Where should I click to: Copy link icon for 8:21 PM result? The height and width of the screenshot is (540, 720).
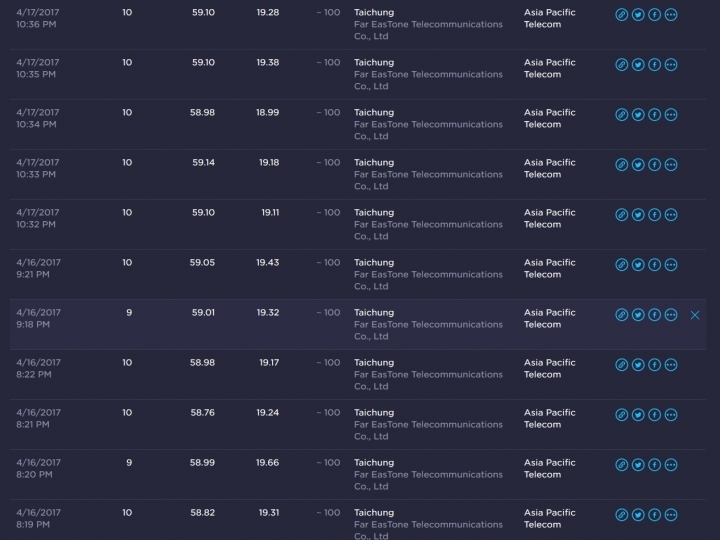pos(621,415)
